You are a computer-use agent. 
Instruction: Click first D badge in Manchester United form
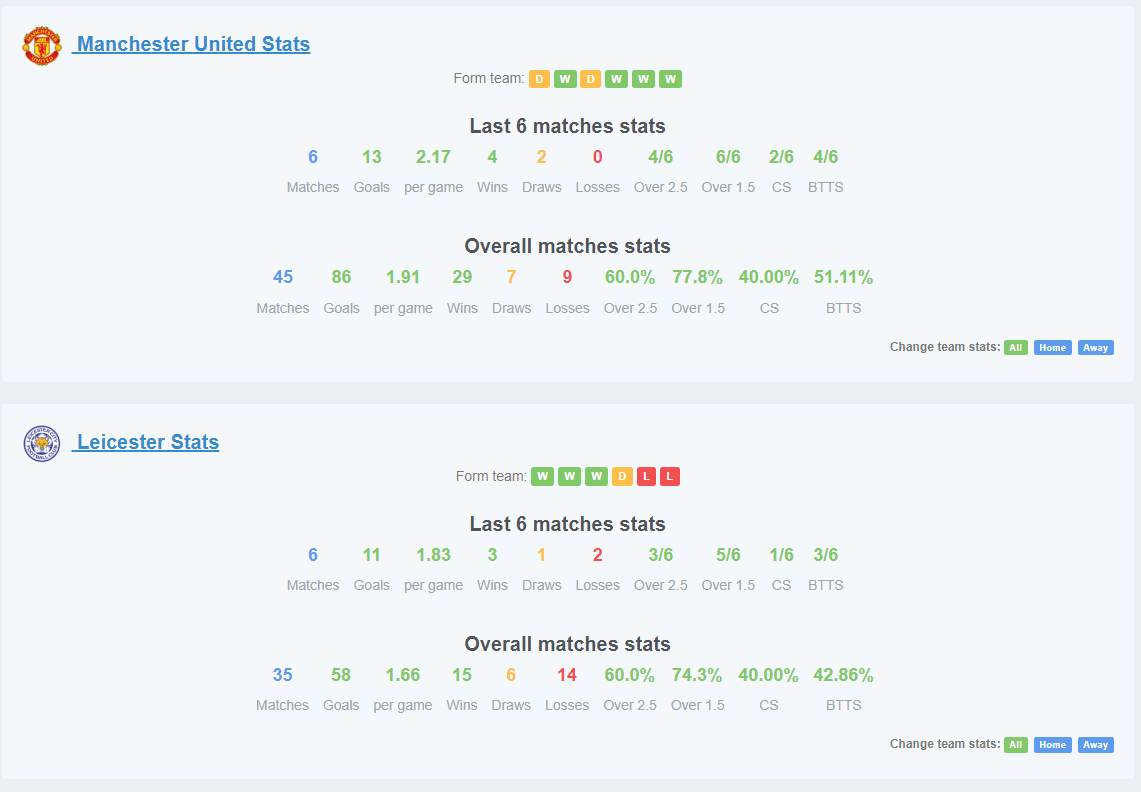point(539,79)
